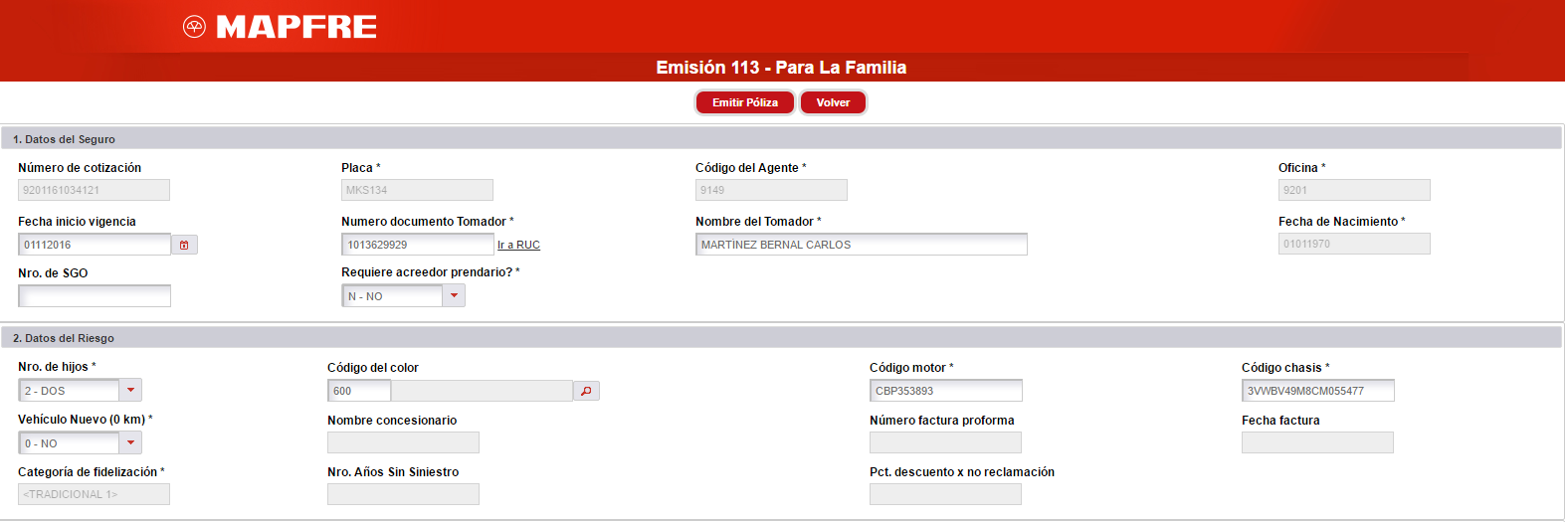Click the color description box next to 600
Viewport: 1568px width, 522px height.
(482, 390)
